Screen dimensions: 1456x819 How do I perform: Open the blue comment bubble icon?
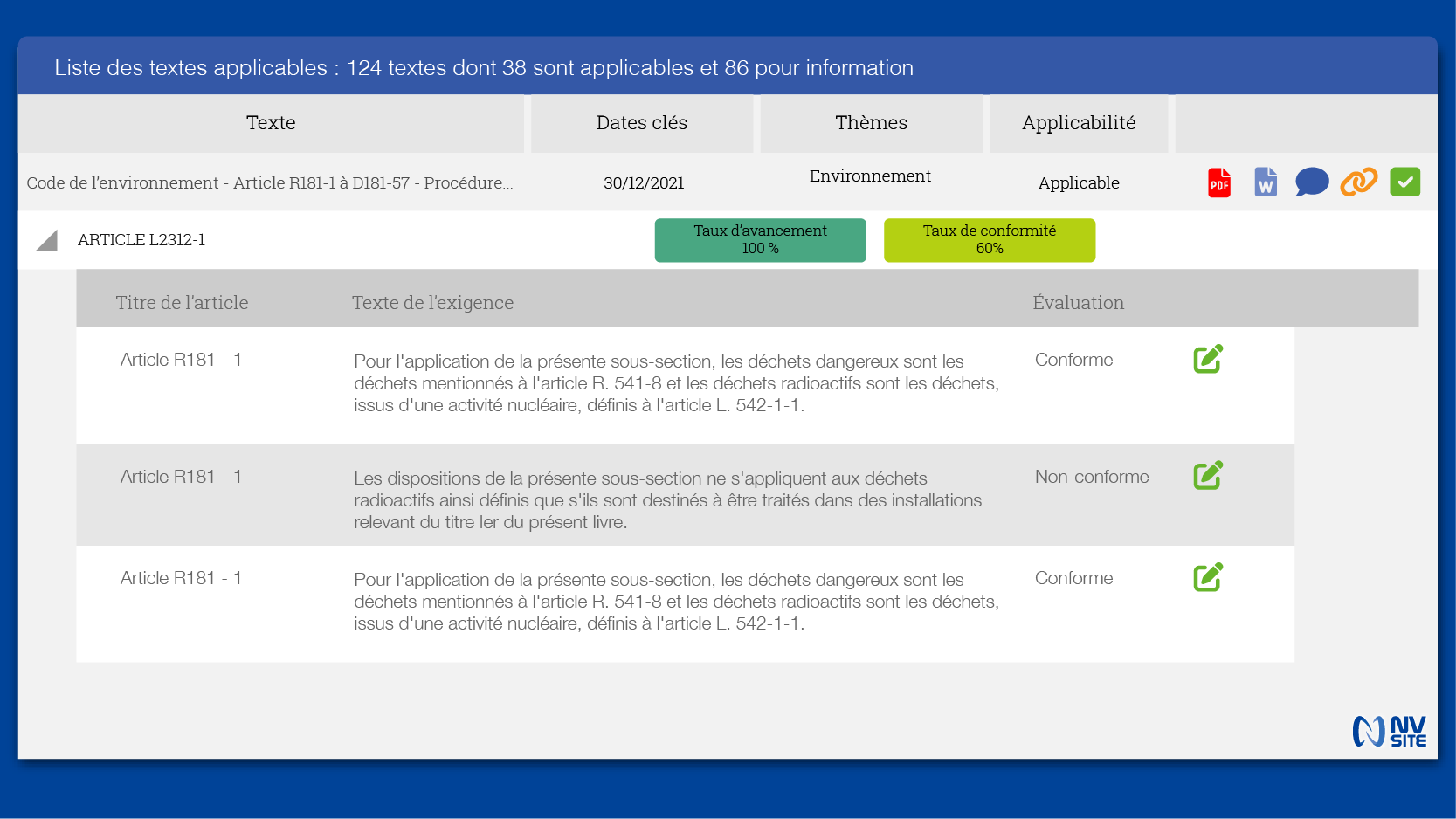coord(1312,182)
